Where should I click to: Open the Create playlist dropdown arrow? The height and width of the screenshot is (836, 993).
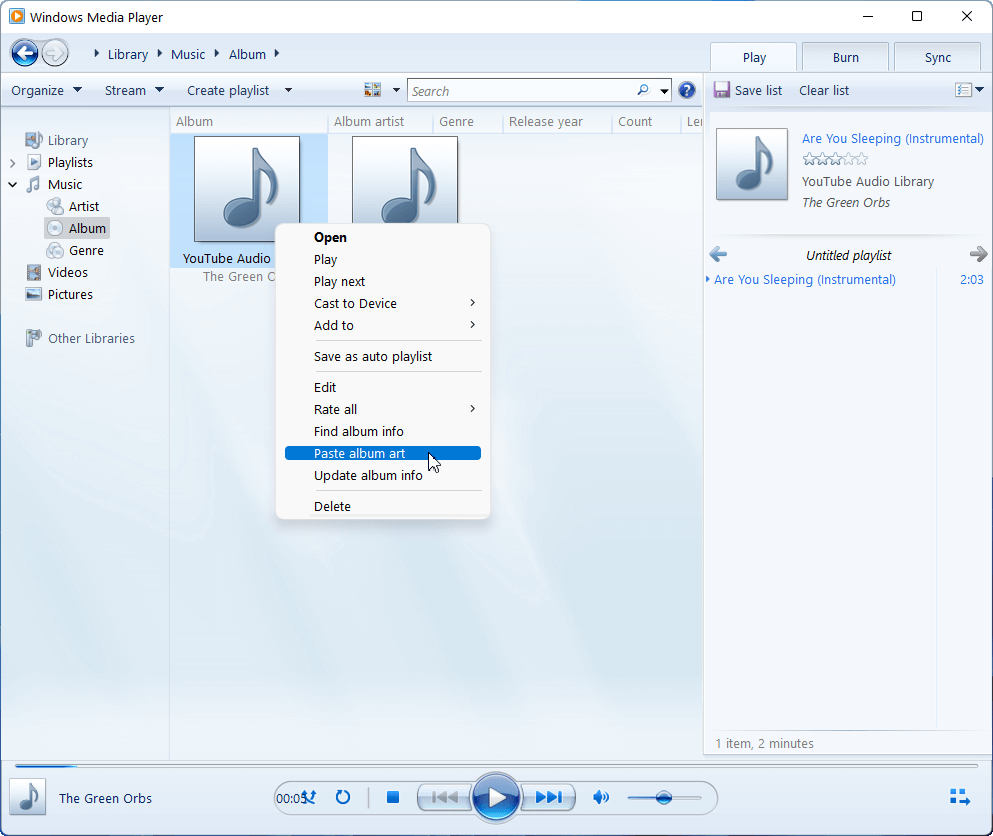[288, 90]
